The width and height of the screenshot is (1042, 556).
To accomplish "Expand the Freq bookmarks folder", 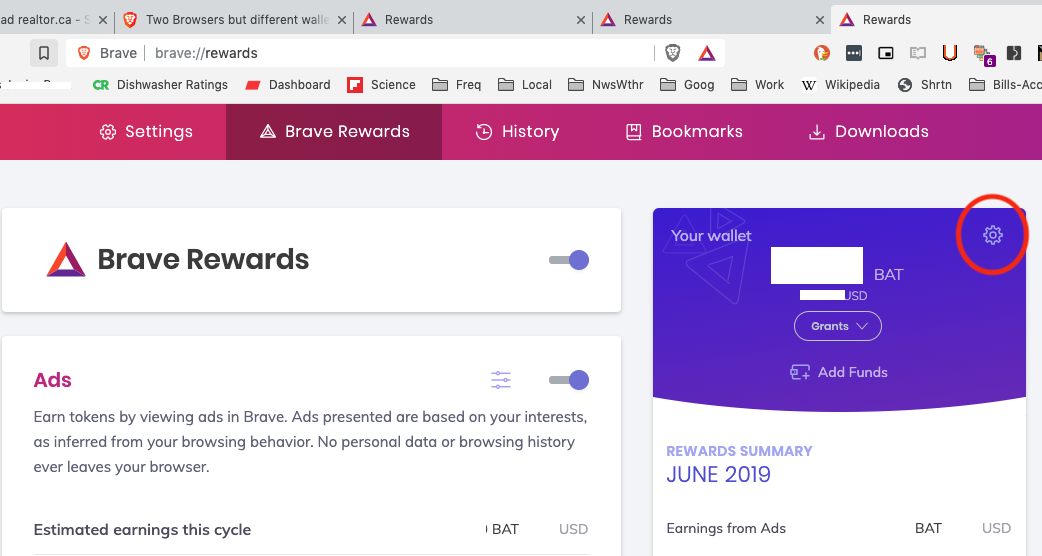I will click(457, 84).
